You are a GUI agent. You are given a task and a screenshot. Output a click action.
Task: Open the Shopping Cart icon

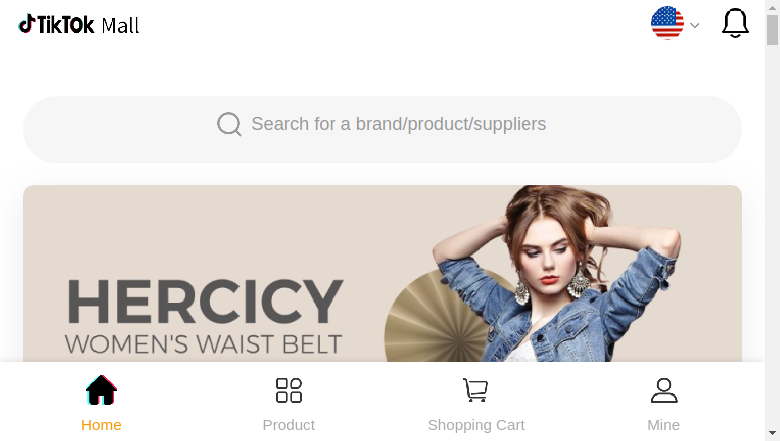pyautogui.click(x=476, y=390)
